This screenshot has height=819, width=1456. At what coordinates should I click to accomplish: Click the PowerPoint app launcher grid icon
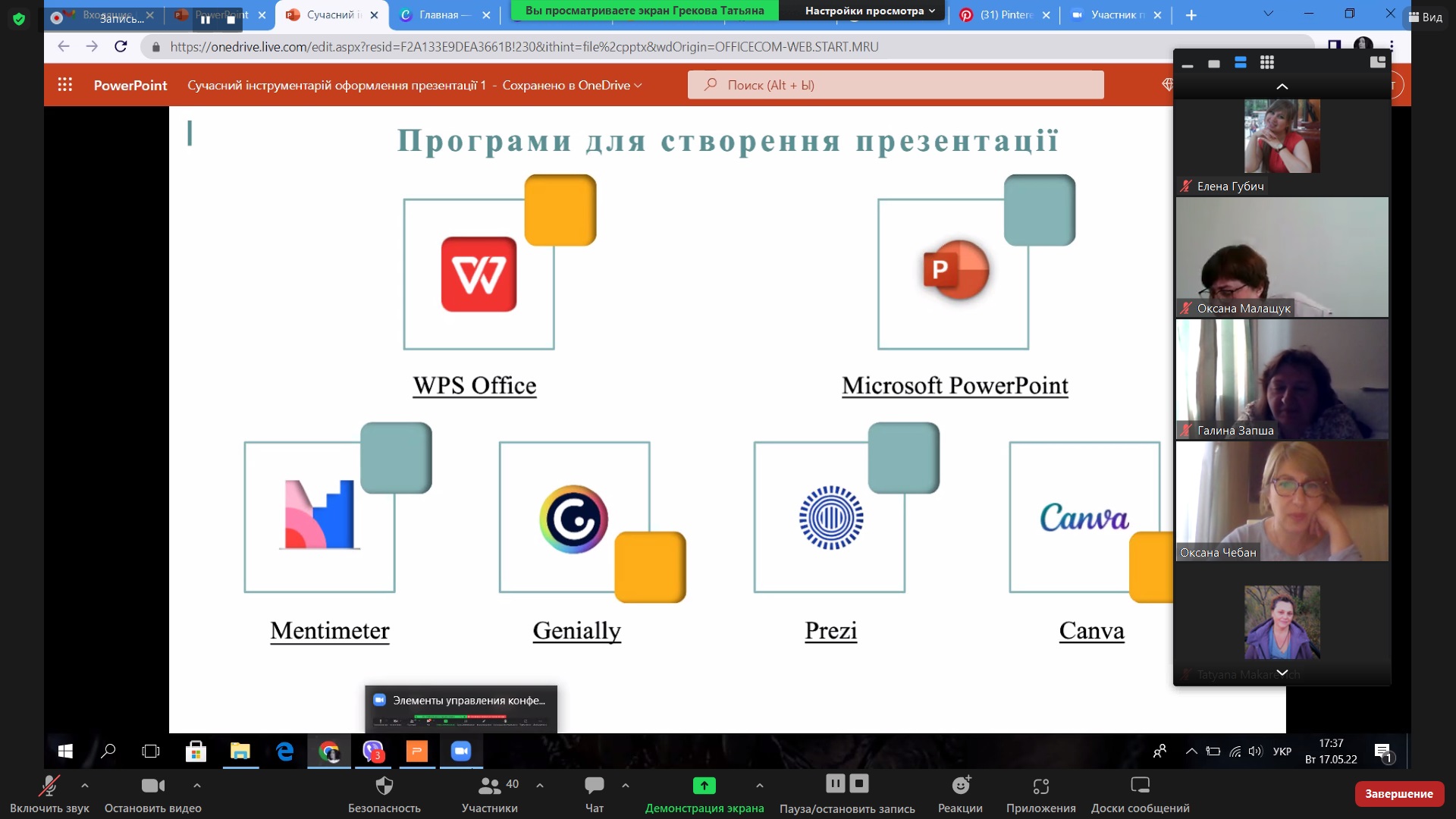tap(65, 85)
